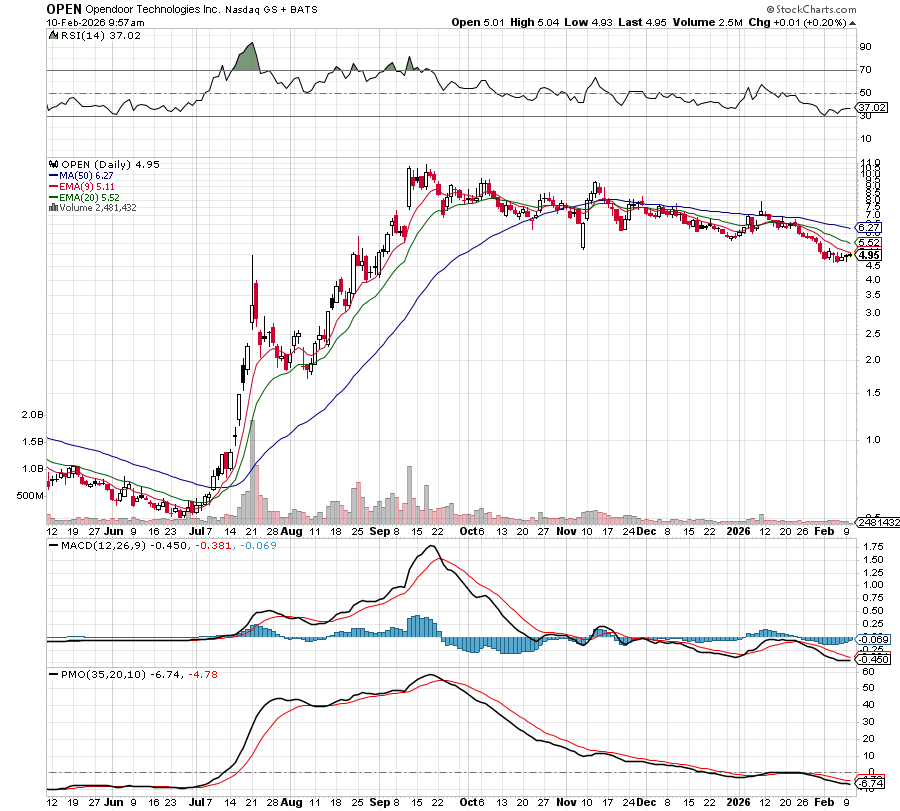This screenshot has width=900, height=811.
Task: Click the 4.95 last price tag on the right
Action: 870,255
